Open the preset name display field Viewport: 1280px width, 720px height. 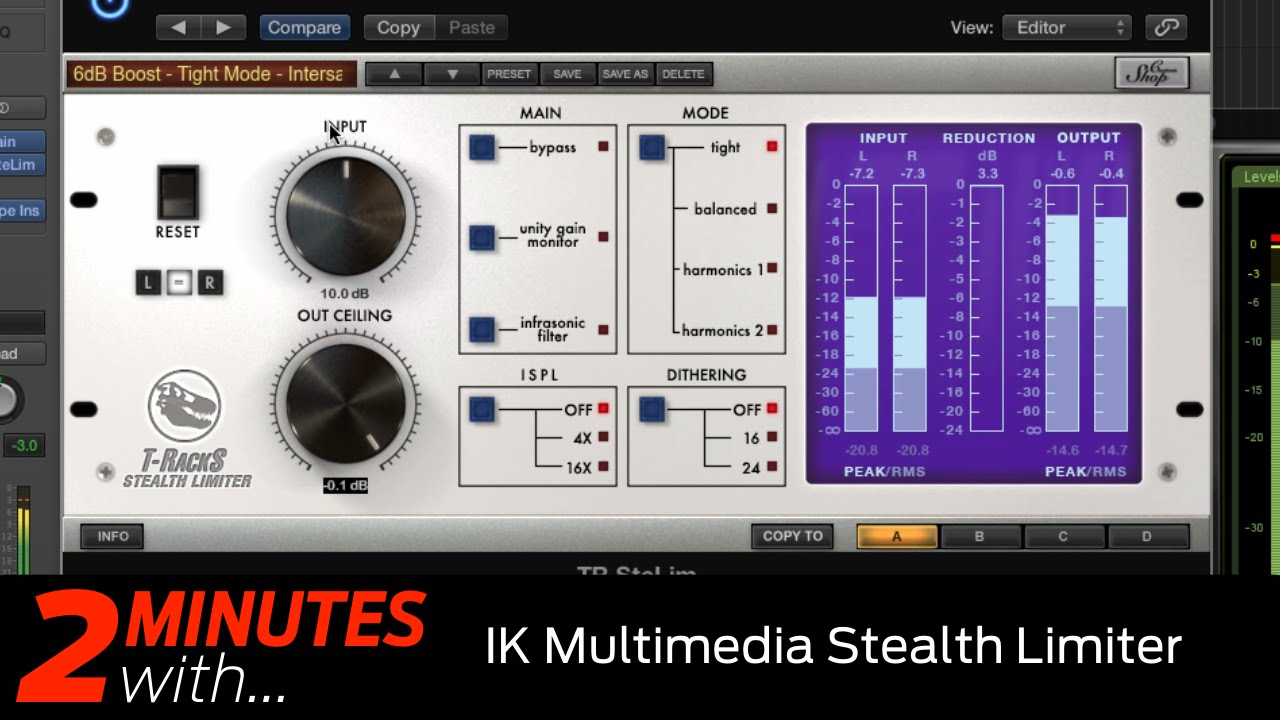click(x=212, y=74)
